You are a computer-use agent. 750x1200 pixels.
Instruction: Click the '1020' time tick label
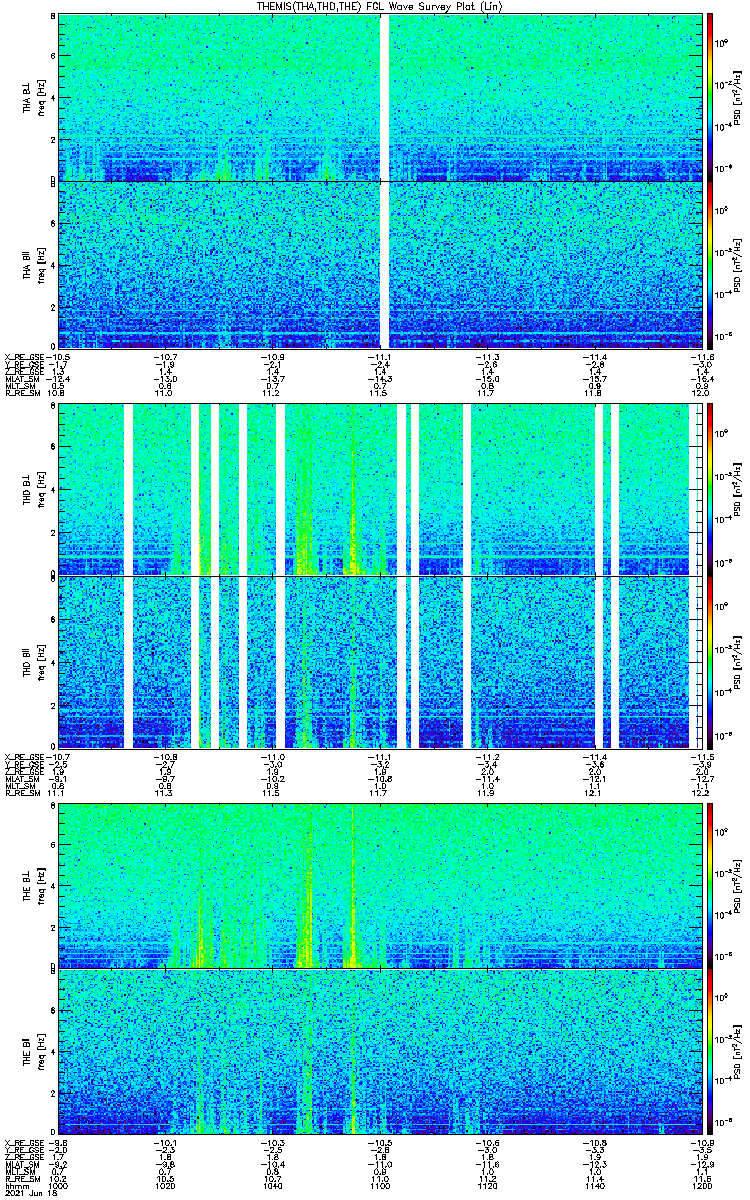165,1185
